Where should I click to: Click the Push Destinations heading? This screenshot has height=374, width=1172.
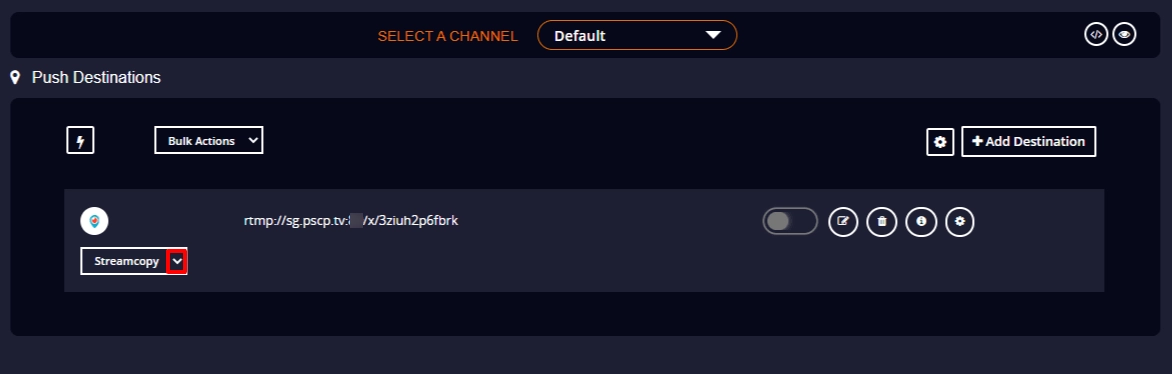click(x=96, y=77)
